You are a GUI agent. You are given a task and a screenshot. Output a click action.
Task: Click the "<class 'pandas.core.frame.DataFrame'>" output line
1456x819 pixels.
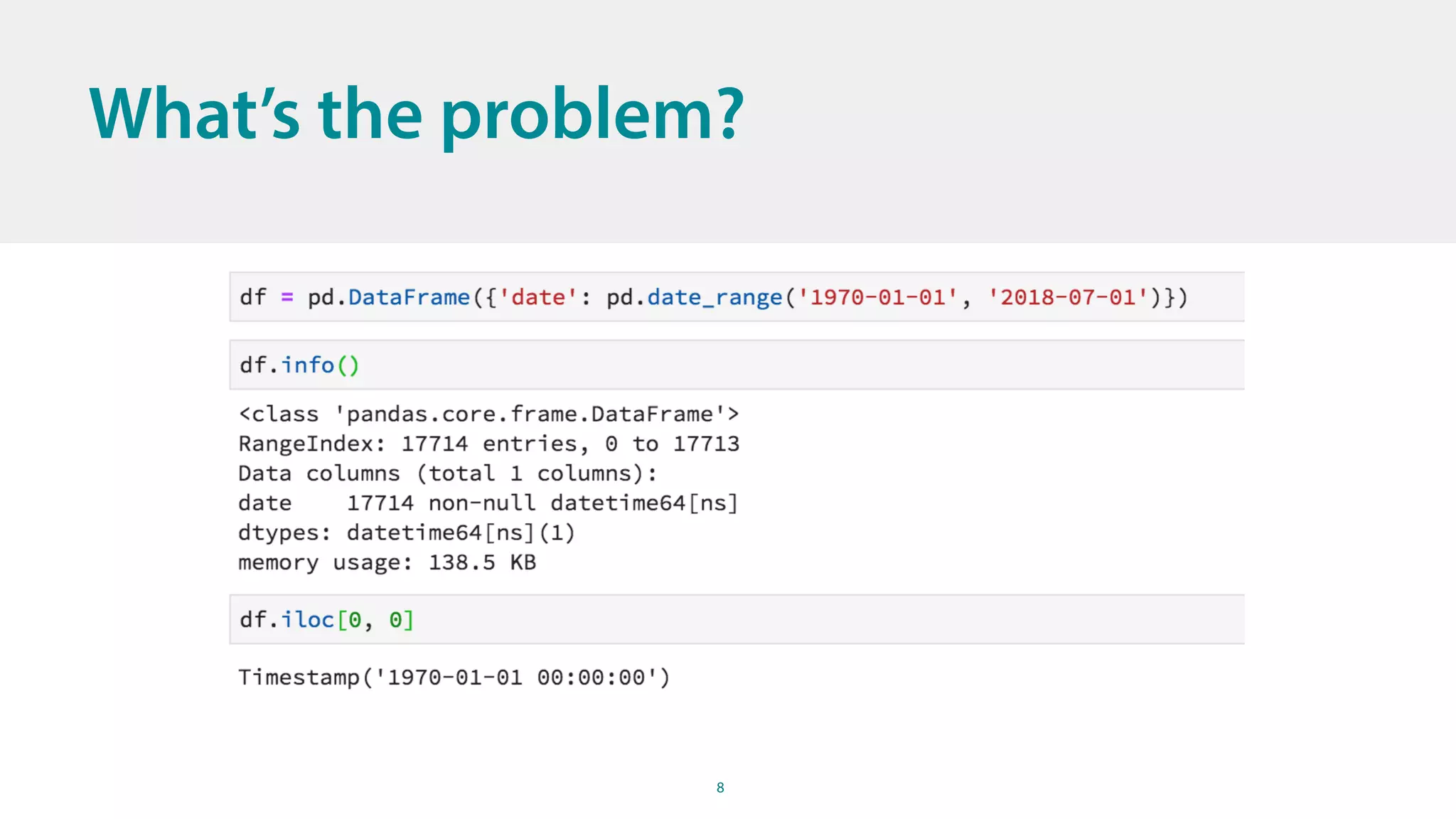(488, 414)
